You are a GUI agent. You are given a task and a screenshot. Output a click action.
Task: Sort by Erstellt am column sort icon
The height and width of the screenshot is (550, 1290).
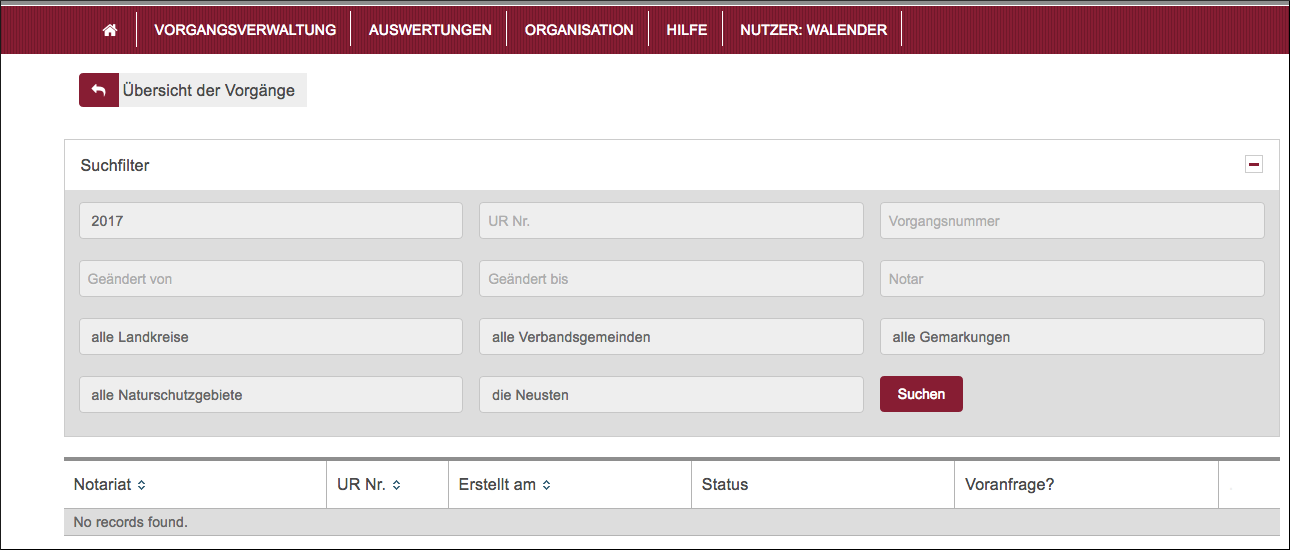point(547,485)
